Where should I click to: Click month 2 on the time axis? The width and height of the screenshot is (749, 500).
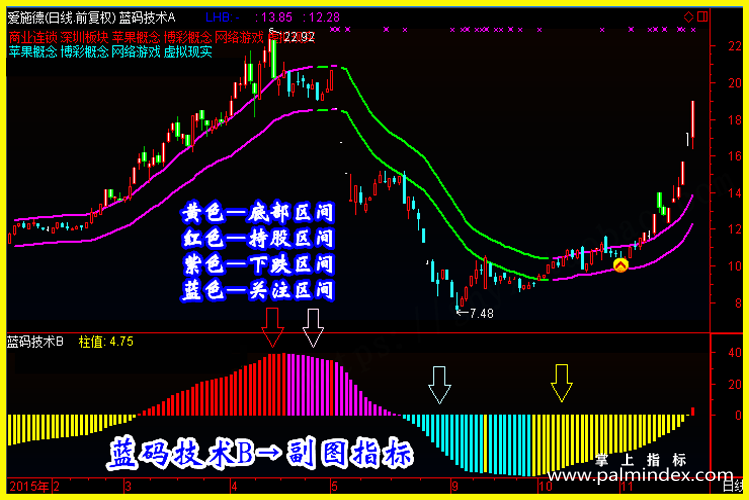coord(56,486)
